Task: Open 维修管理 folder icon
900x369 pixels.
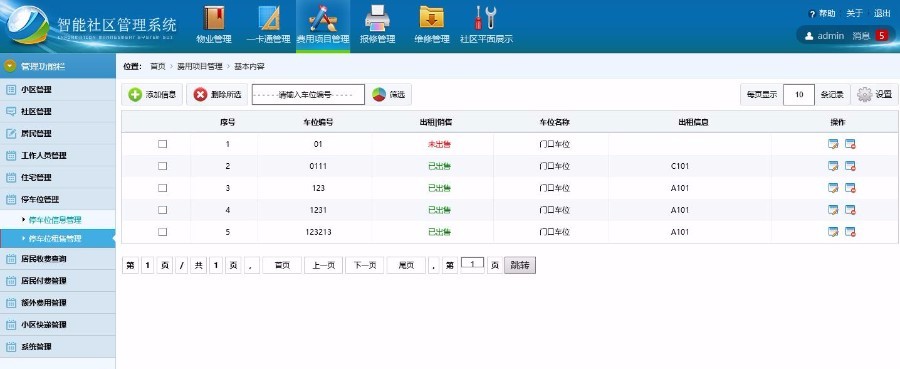Action: 432,17
